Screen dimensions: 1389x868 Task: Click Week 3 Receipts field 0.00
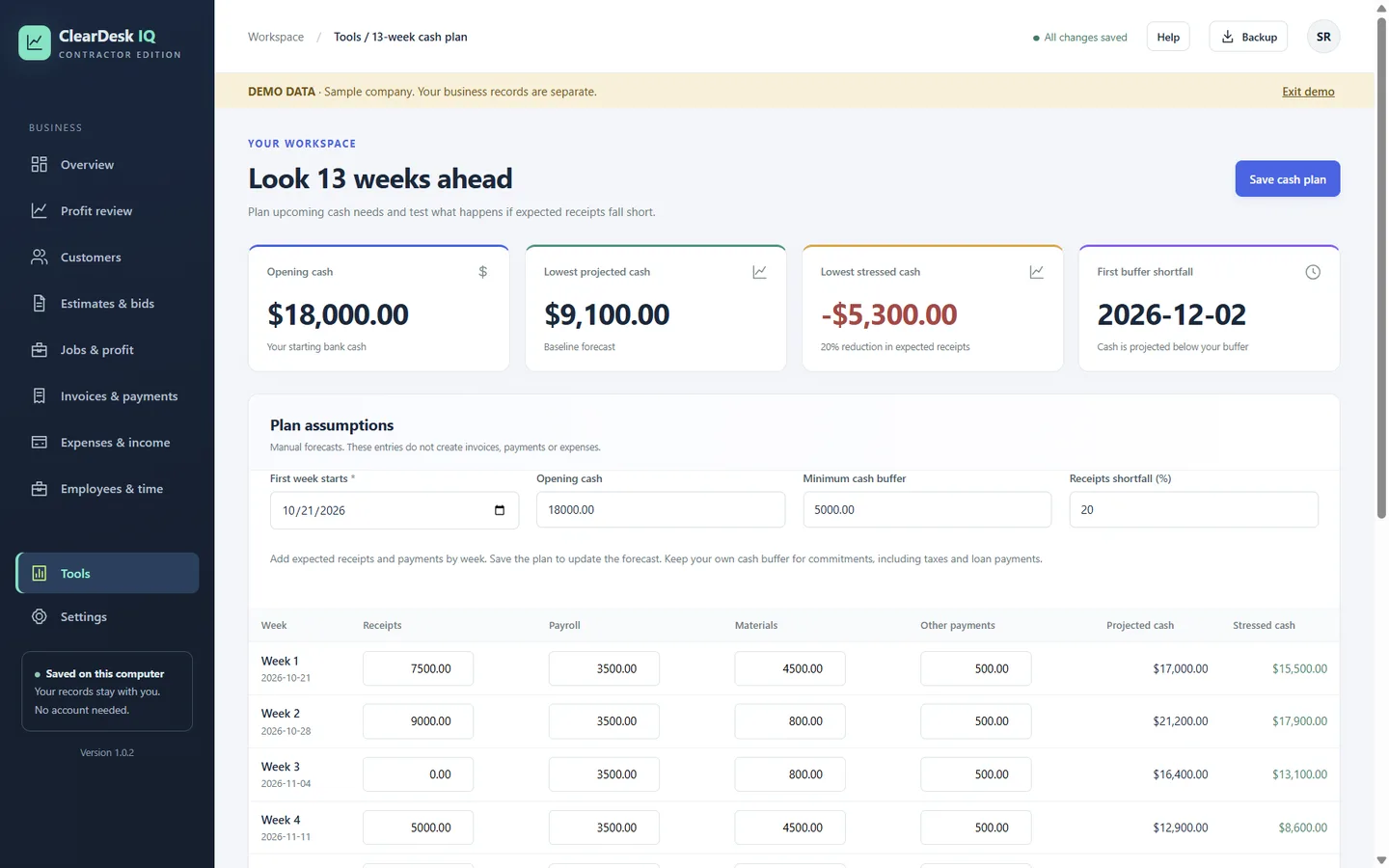tap(418, 774)
